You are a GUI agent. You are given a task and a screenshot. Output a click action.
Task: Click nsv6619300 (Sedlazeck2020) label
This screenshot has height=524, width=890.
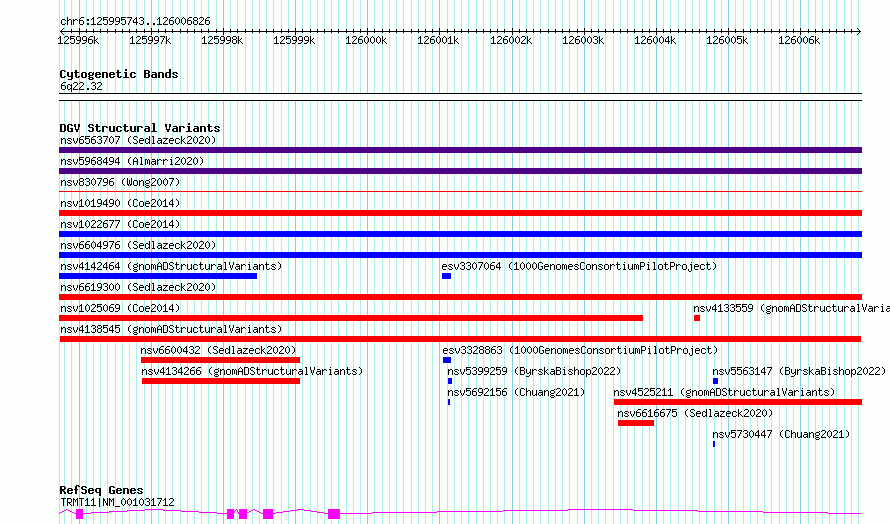(x=138, y=287)
